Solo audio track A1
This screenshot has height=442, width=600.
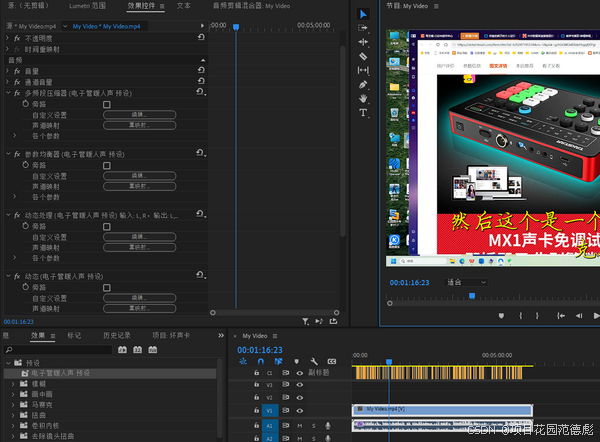(x=313, y=426)
